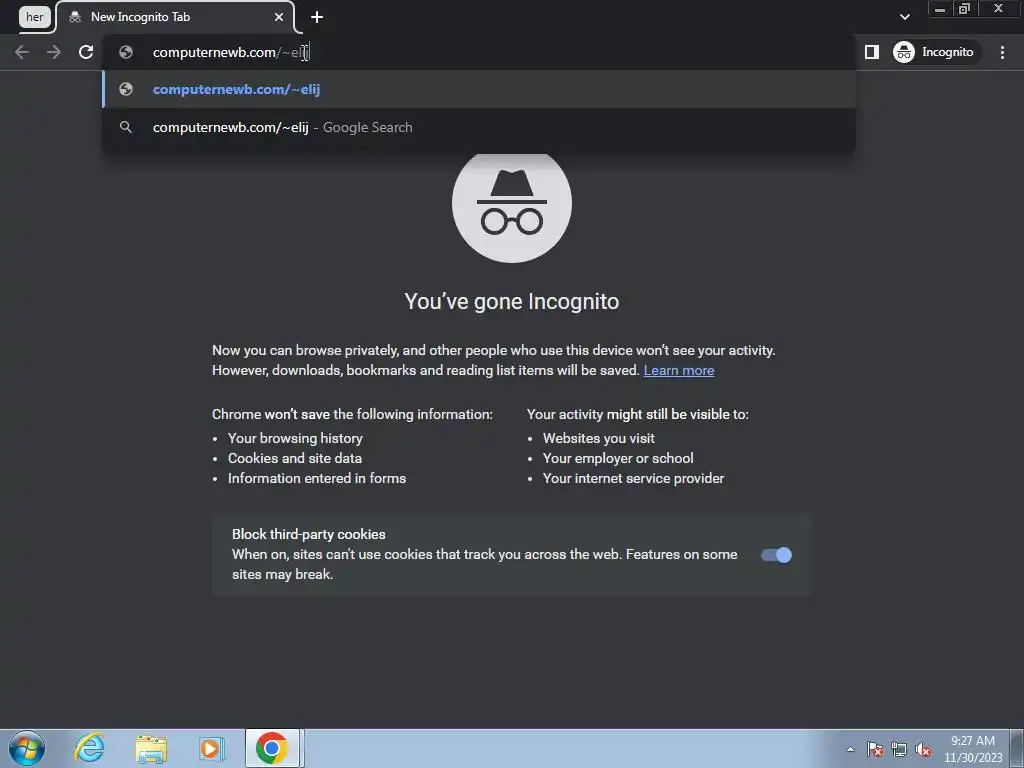Viewport: 1024px width, 768px height.
Task: Open the Windows Start menu
Action: pos(27,748)
